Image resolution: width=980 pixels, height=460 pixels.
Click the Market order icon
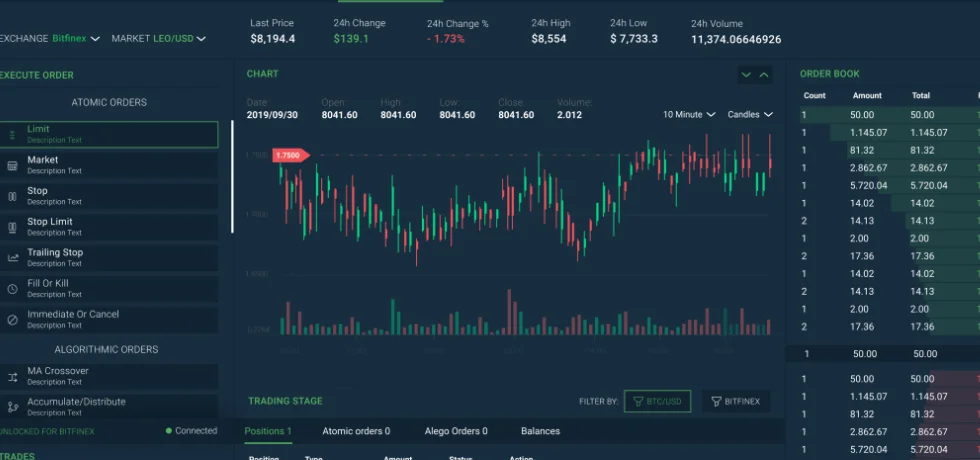coord(12,166)
